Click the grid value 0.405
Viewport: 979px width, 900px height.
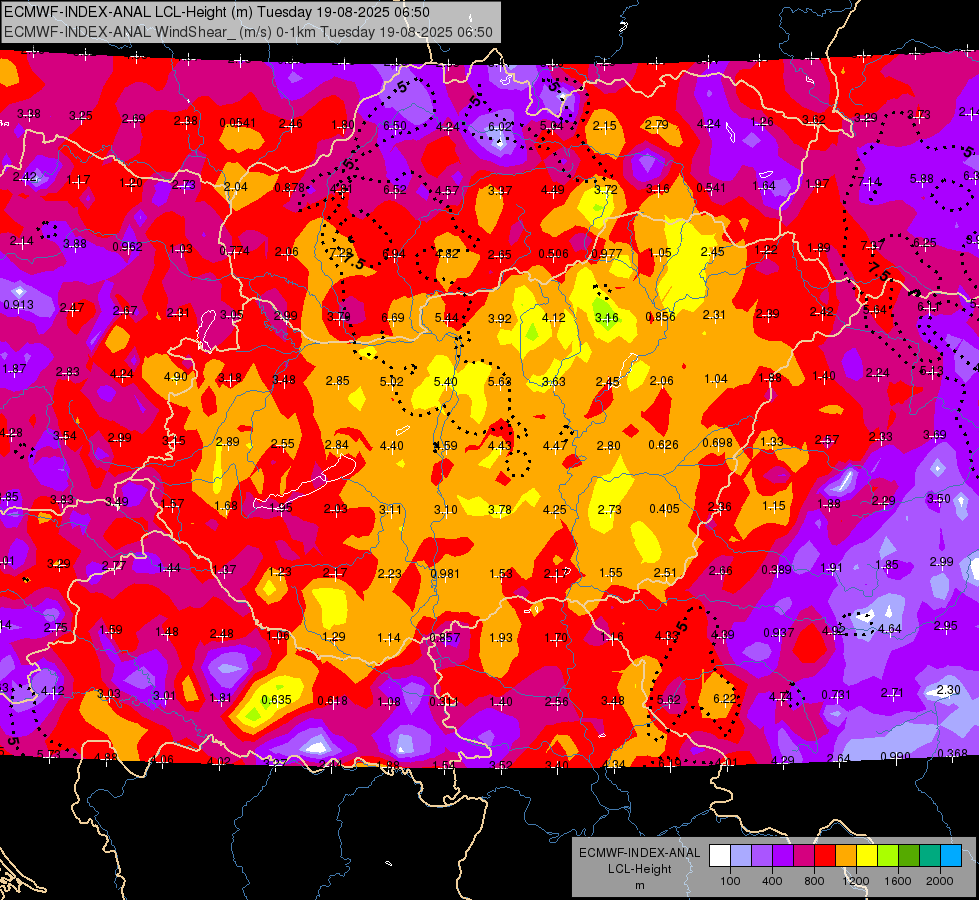(x=664, y=508)
